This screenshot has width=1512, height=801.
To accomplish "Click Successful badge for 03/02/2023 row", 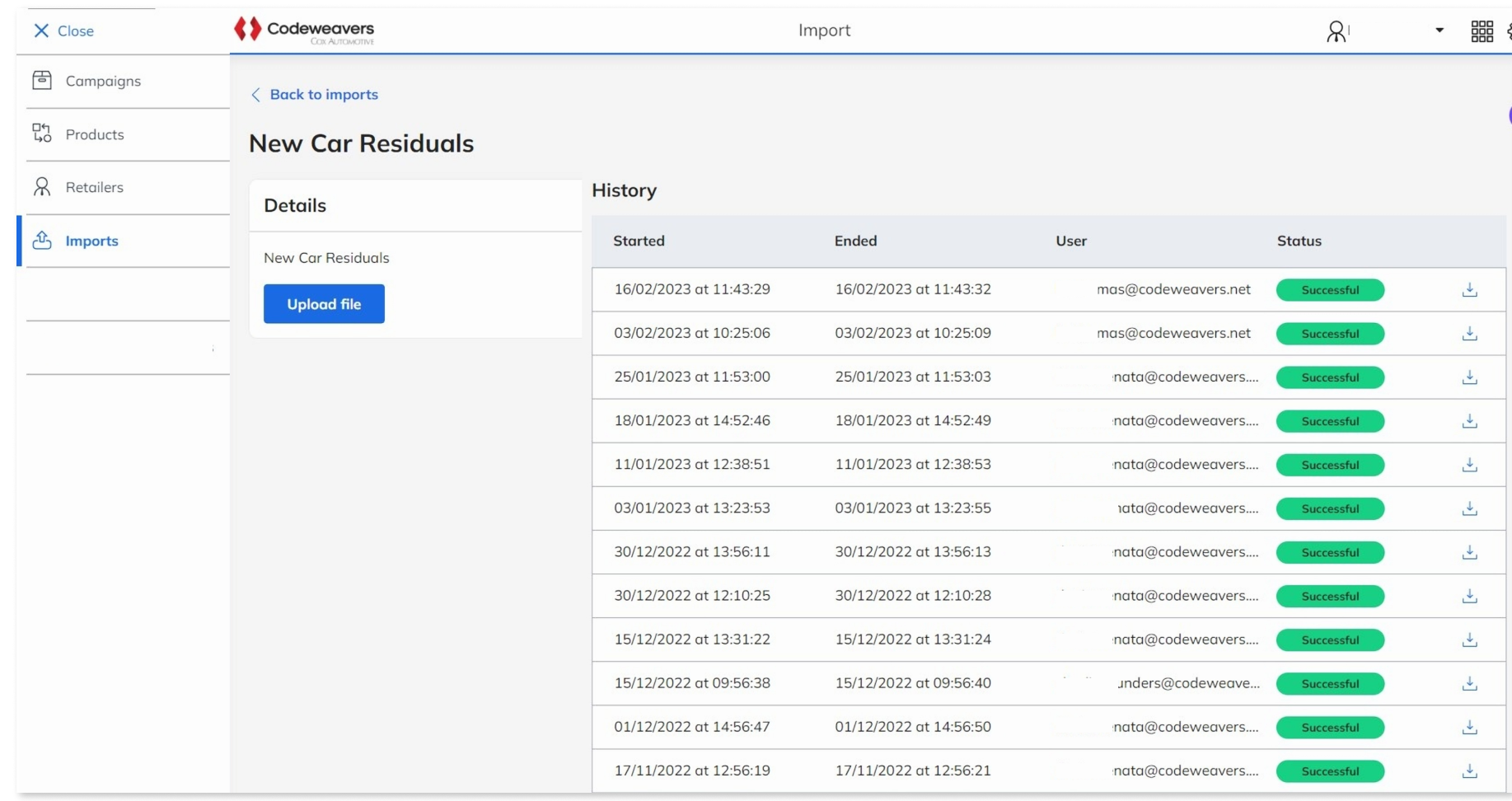I will (x=1330, y=334).
